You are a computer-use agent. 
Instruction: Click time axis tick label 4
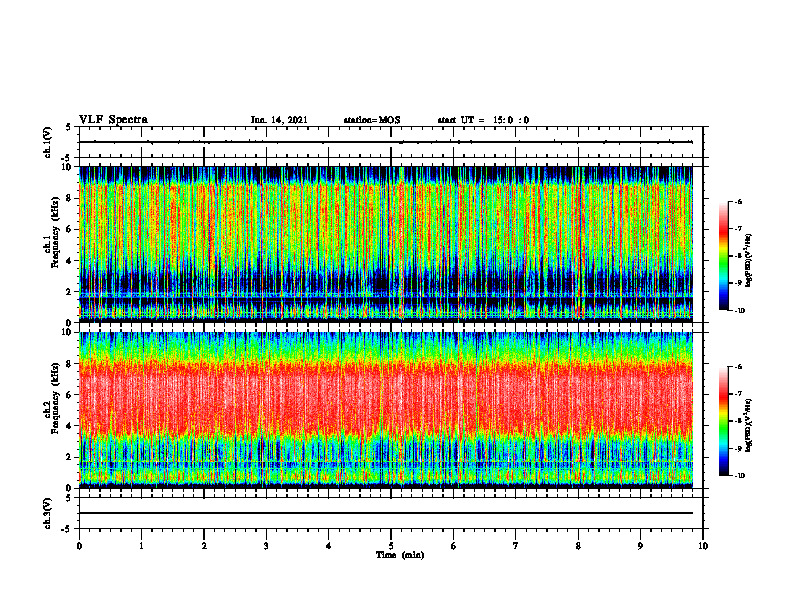point(329,546)
